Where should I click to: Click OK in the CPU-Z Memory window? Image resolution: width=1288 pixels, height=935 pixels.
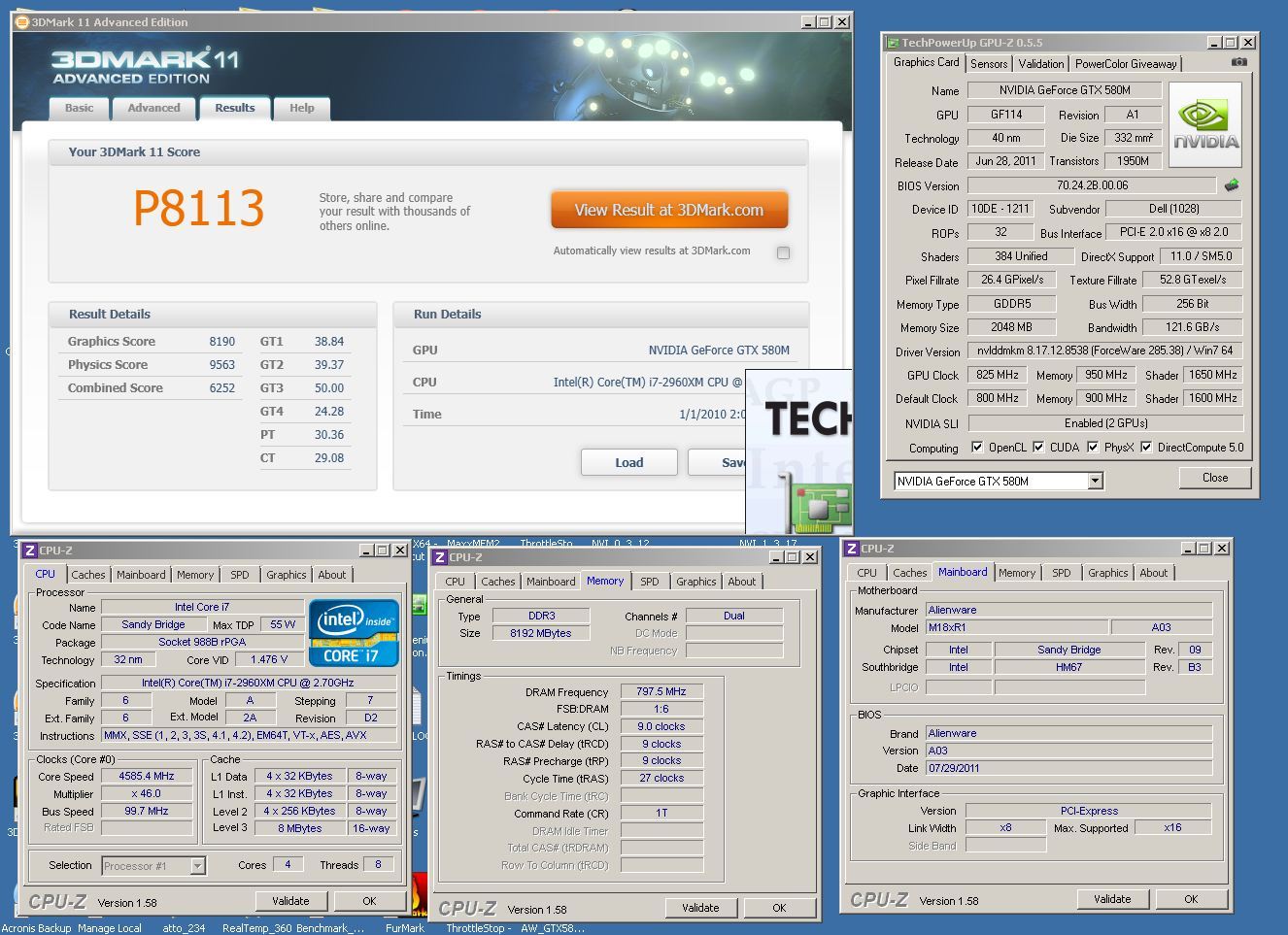779,908
